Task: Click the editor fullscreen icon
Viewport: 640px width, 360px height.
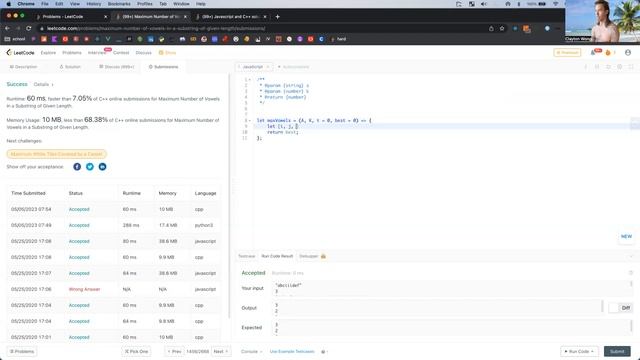Action: (631, 67)
